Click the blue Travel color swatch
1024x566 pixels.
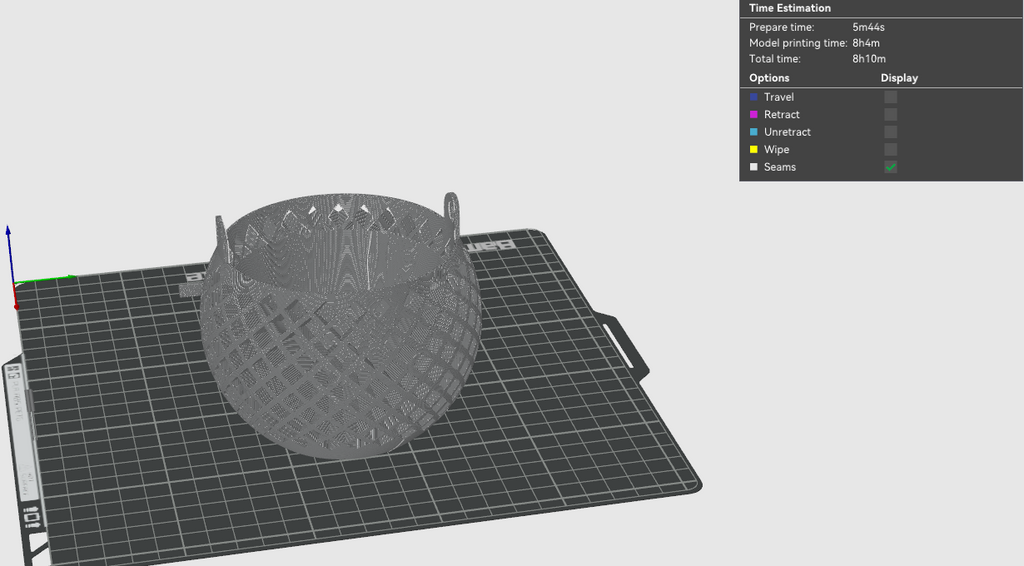pos(754,97)
